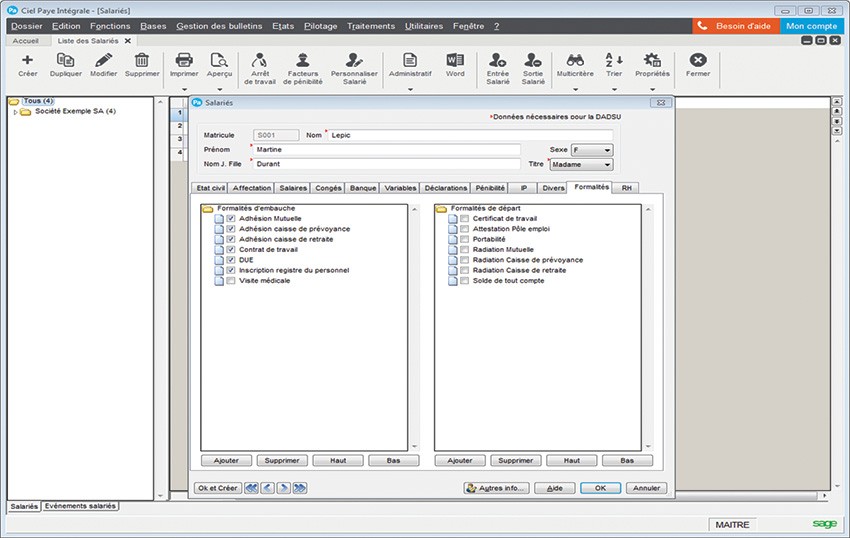850x538 pixels.
Task: Click the Dupliquer toolbar icon
Action: point(66,60)
